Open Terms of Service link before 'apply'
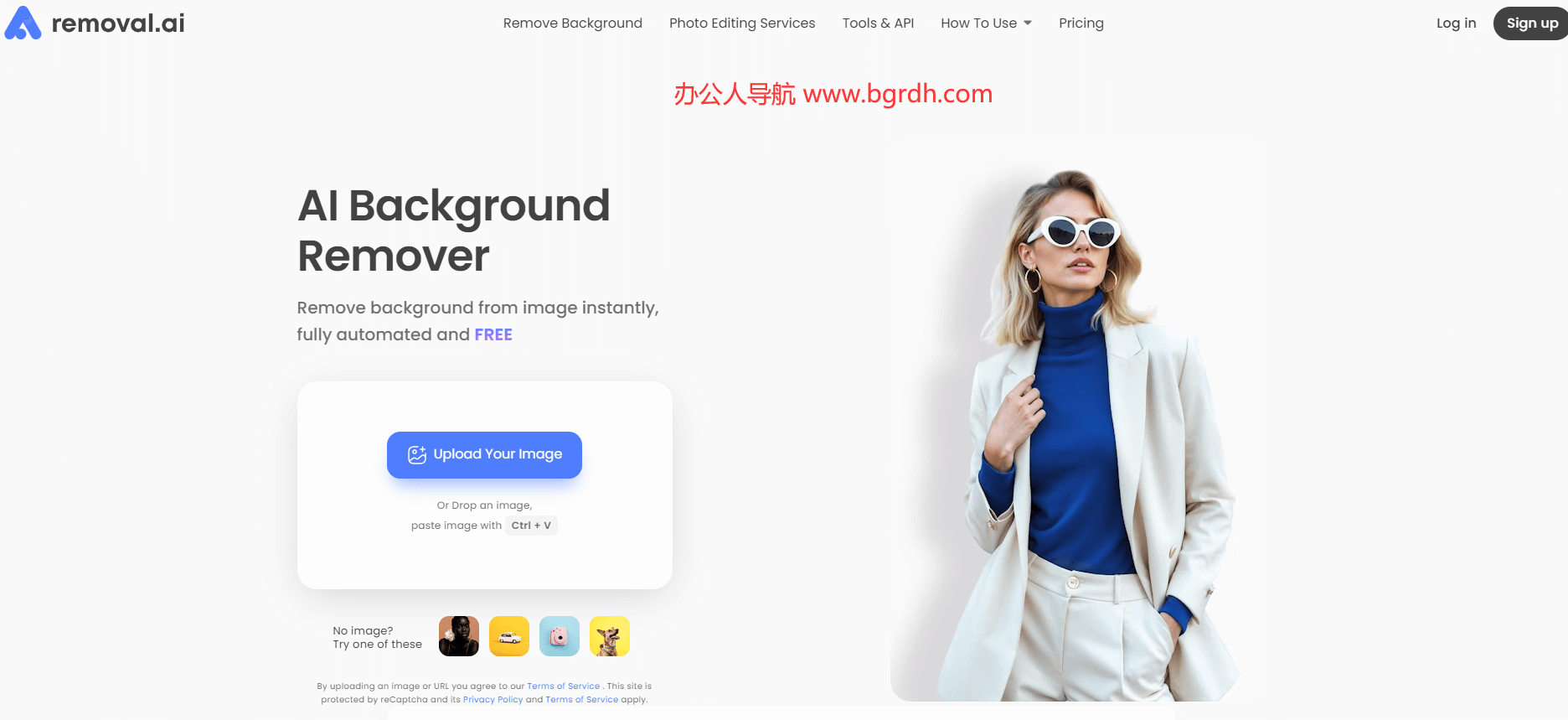This screenshot has width=1568, height=720. tap(581, 699)
